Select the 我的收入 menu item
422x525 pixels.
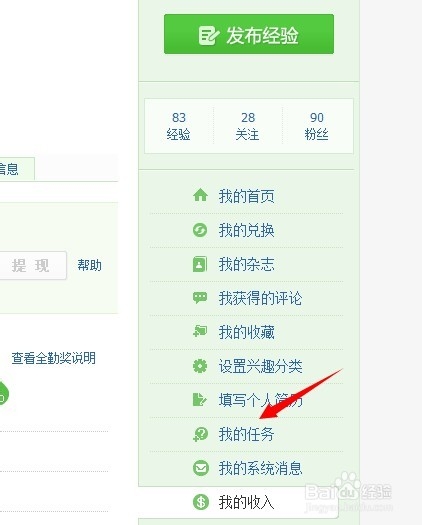pyautogui.click(x=246, y=502)
